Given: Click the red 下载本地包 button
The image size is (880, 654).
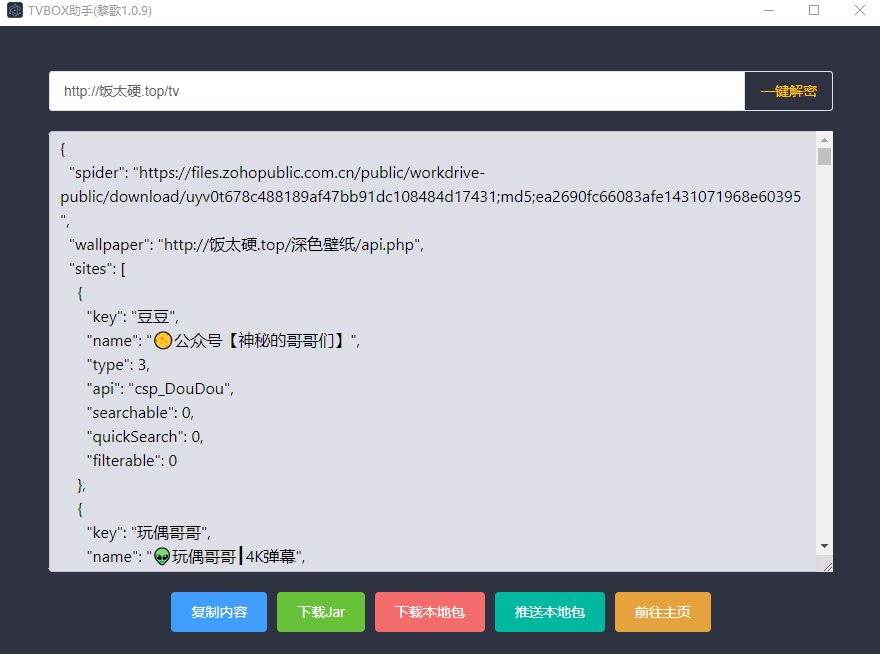Looking at the screenshot, I should point(429,612).
